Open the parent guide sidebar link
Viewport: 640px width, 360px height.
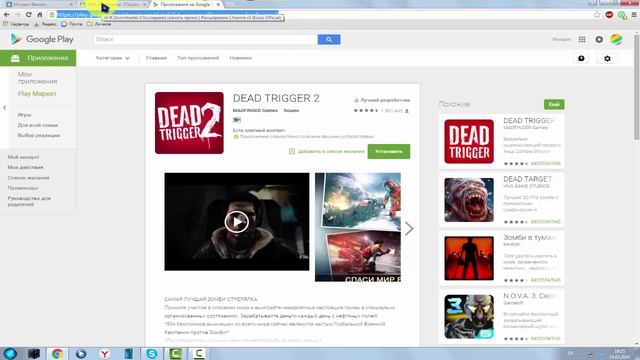29,201
